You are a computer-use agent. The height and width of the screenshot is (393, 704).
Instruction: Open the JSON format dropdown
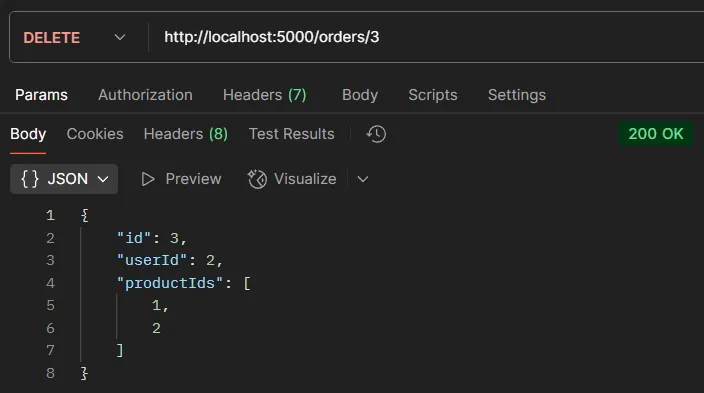pyautogui.click(x=64, y=179)
